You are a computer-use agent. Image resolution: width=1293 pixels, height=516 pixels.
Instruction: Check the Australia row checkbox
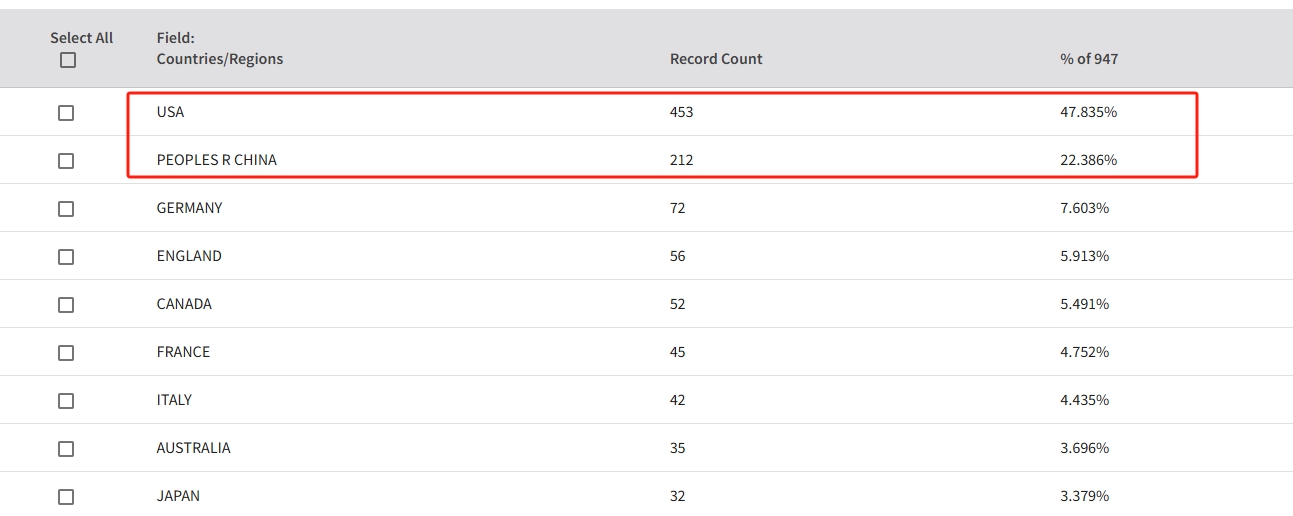(x=66, y=449)
